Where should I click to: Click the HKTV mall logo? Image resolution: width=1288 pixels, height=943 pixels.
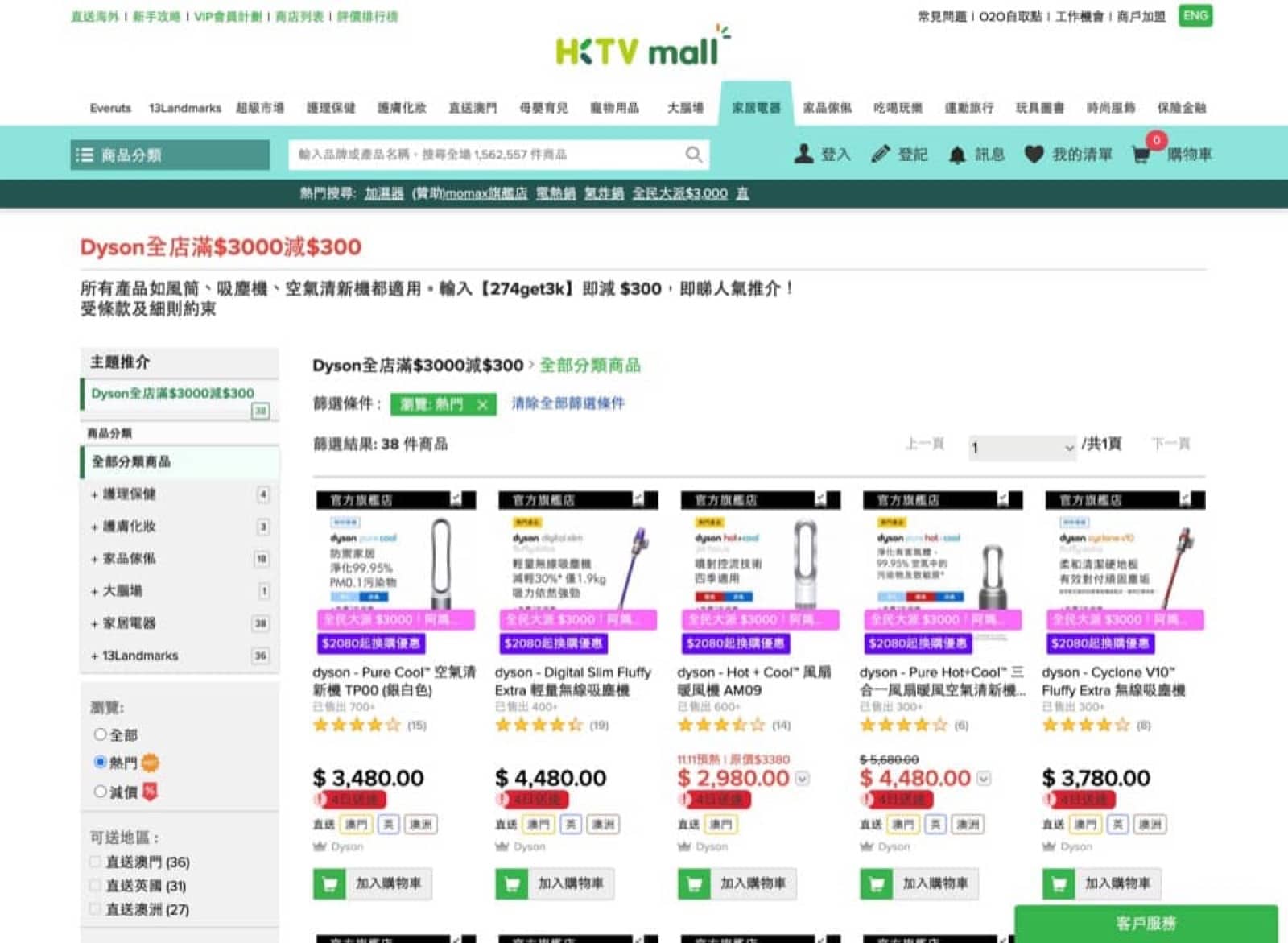tap(642, 48)
